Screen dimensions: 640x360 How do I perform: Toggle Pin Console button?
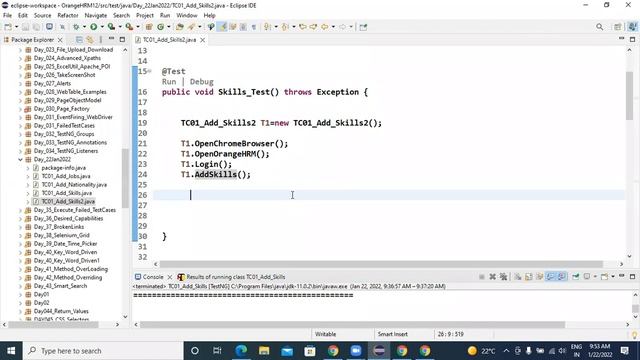coord(576,277)
